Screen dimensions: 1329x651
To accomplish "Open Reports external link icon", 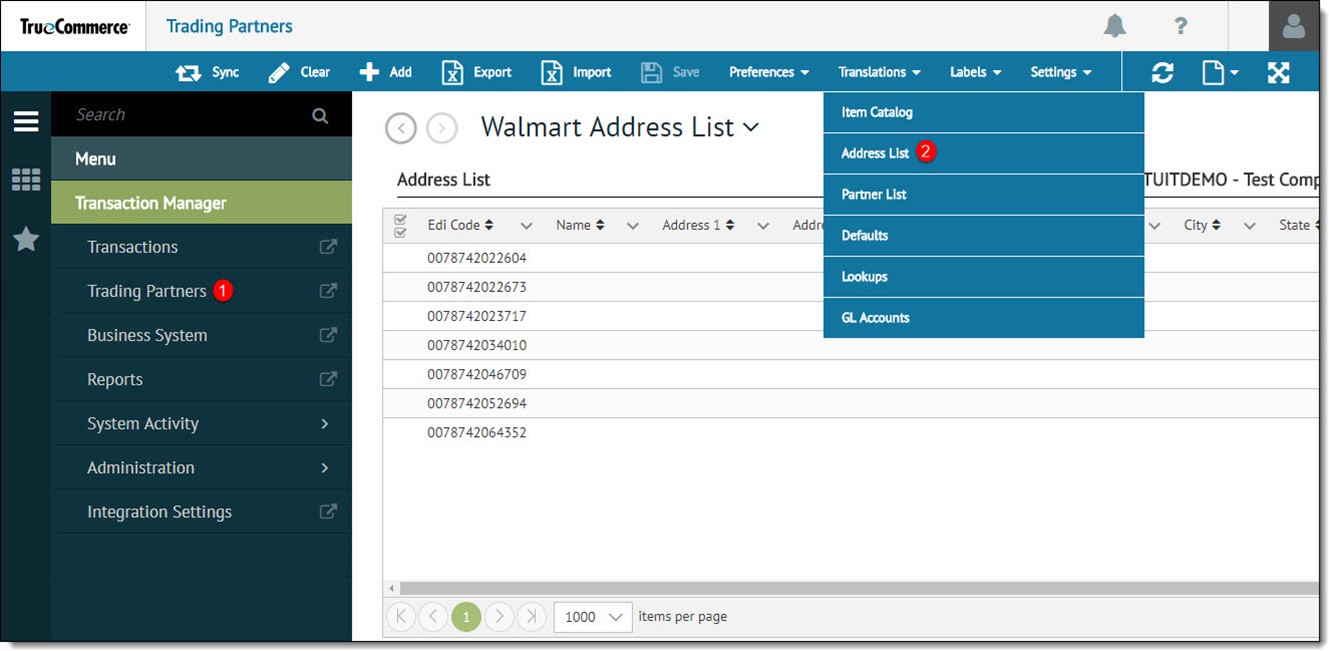I will (328, 379).
